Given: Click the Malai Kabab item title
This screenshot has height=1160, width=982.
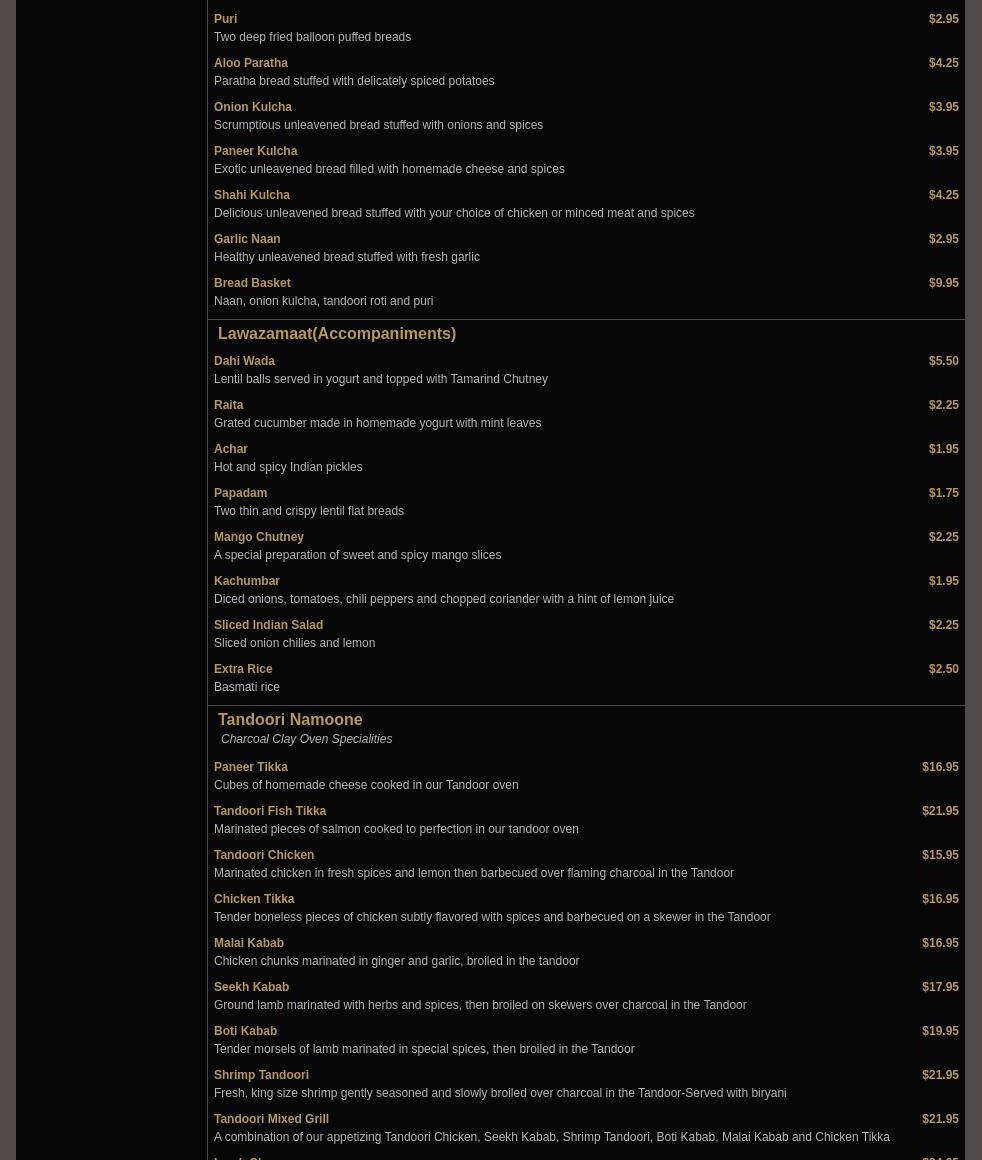Looking at the screenshot, I should coord(248,943).
